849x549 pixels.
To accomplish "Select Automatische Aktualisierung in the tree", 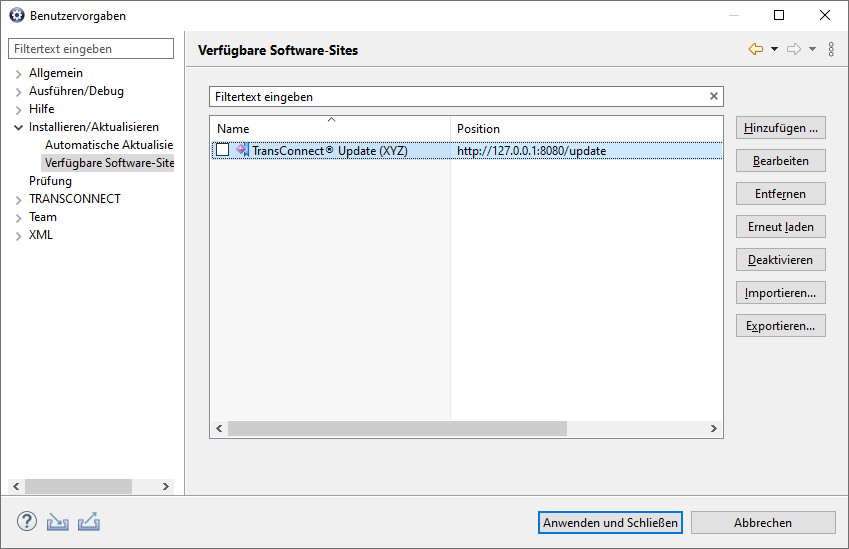I will [109, 145].
